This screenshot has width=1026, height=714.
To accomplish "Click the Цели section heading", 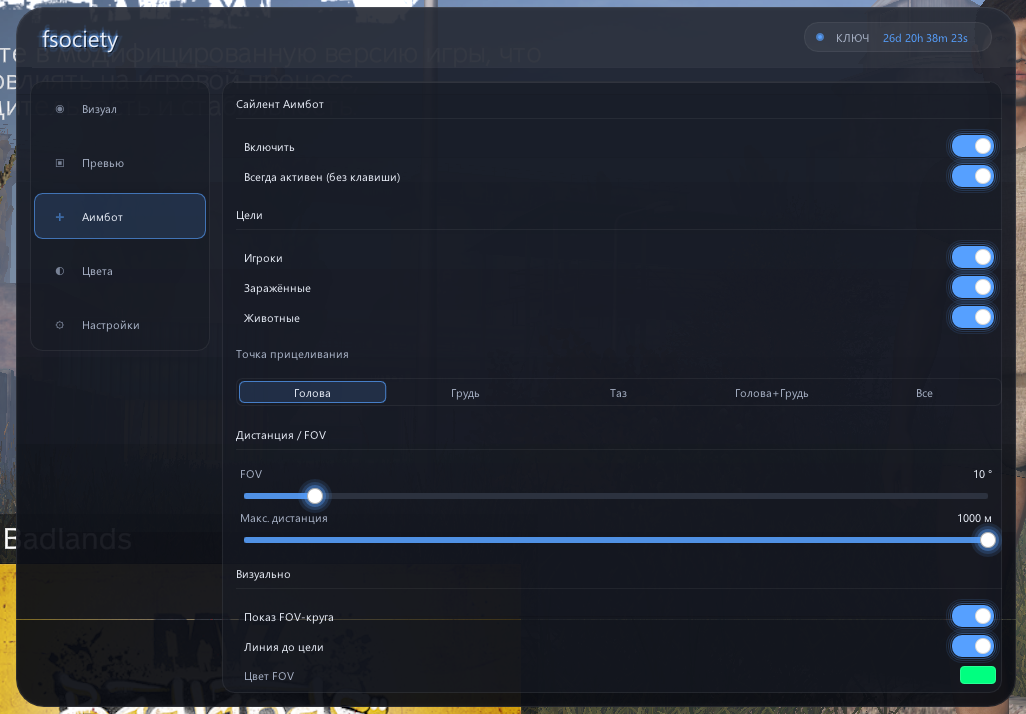I will point(249,215).
